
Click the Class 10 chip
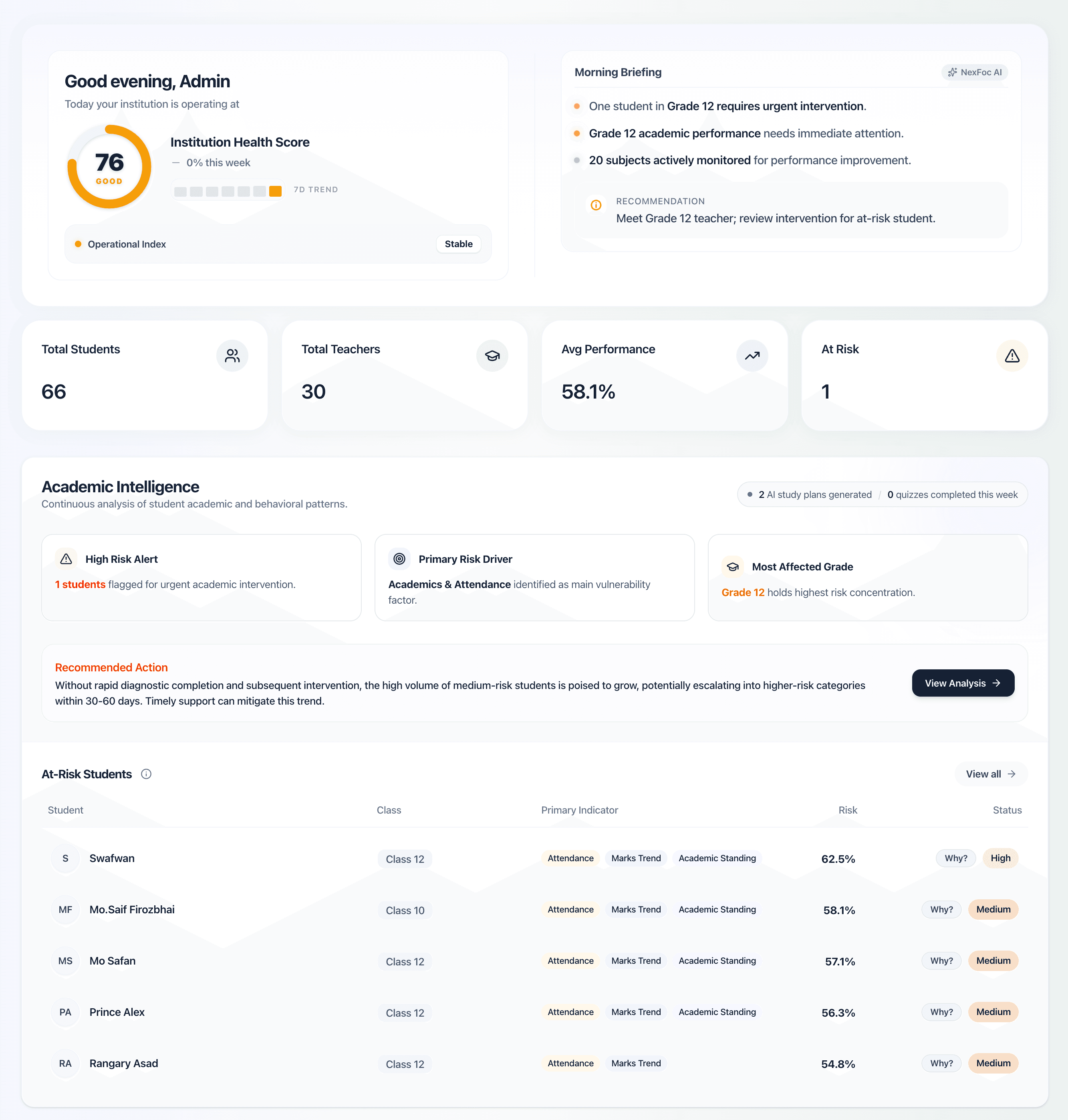[405, 911]
